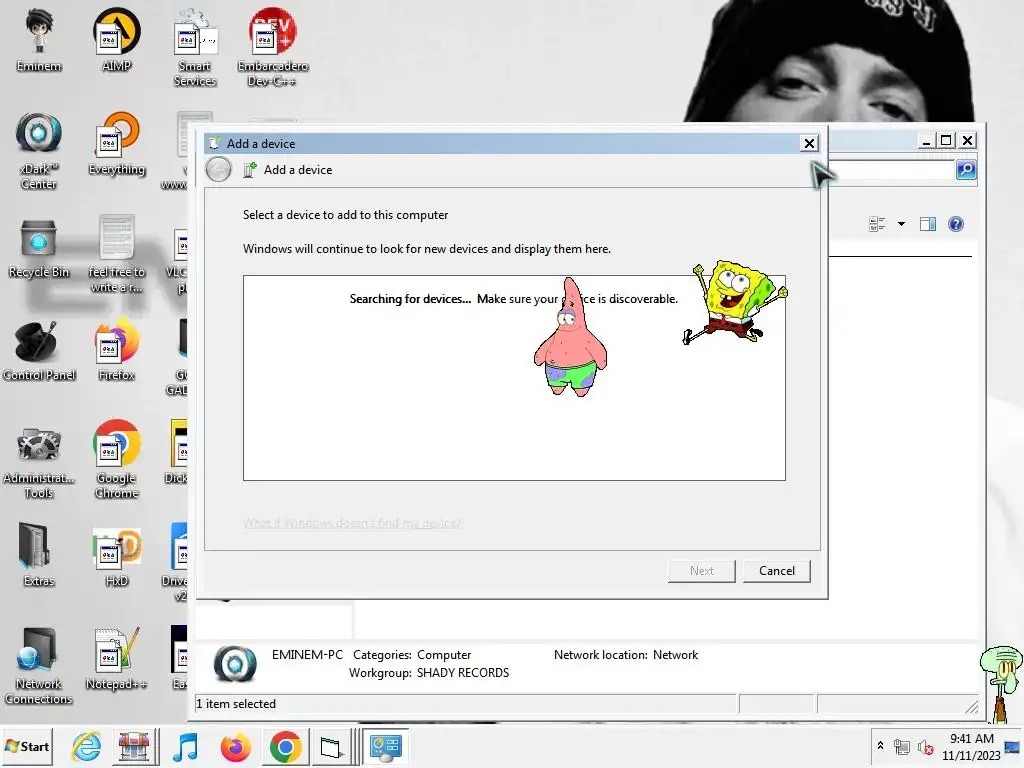Open the Smart Services desktop icon

point(195,47)
